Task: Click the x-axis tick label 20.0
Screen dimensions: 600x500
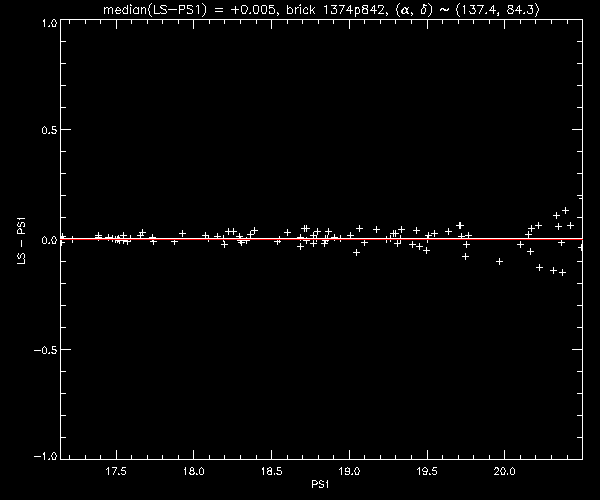Action: coord(504,471)
